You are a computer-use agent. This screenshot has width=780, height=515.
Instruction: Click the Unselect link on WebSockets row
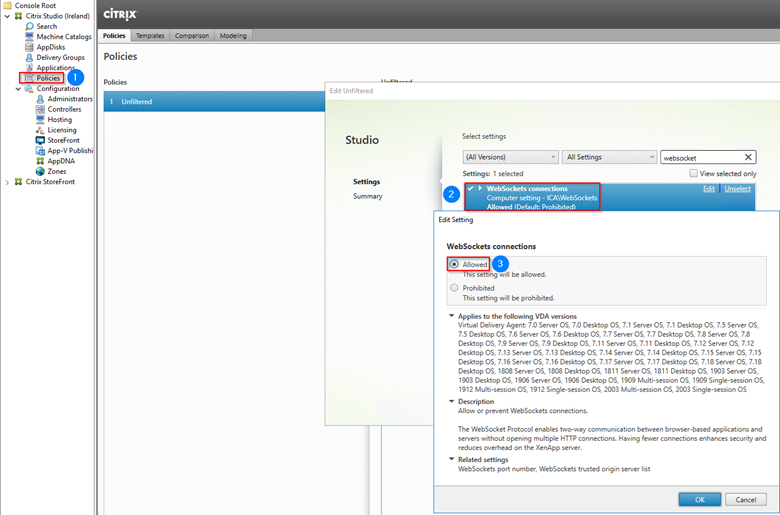coord(738,189)
